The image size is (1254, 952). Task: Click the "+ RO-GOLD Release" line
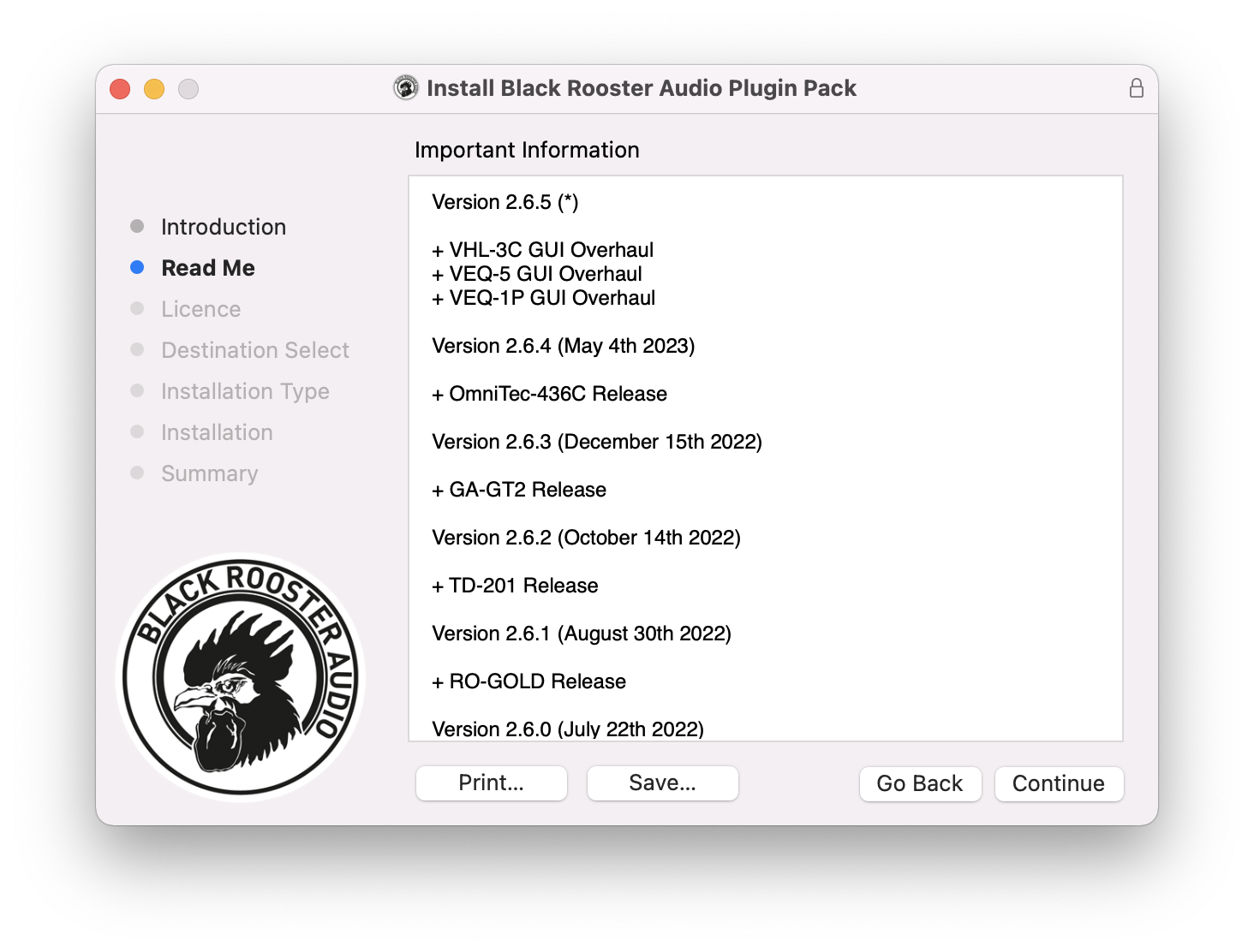tap(529, 681)
